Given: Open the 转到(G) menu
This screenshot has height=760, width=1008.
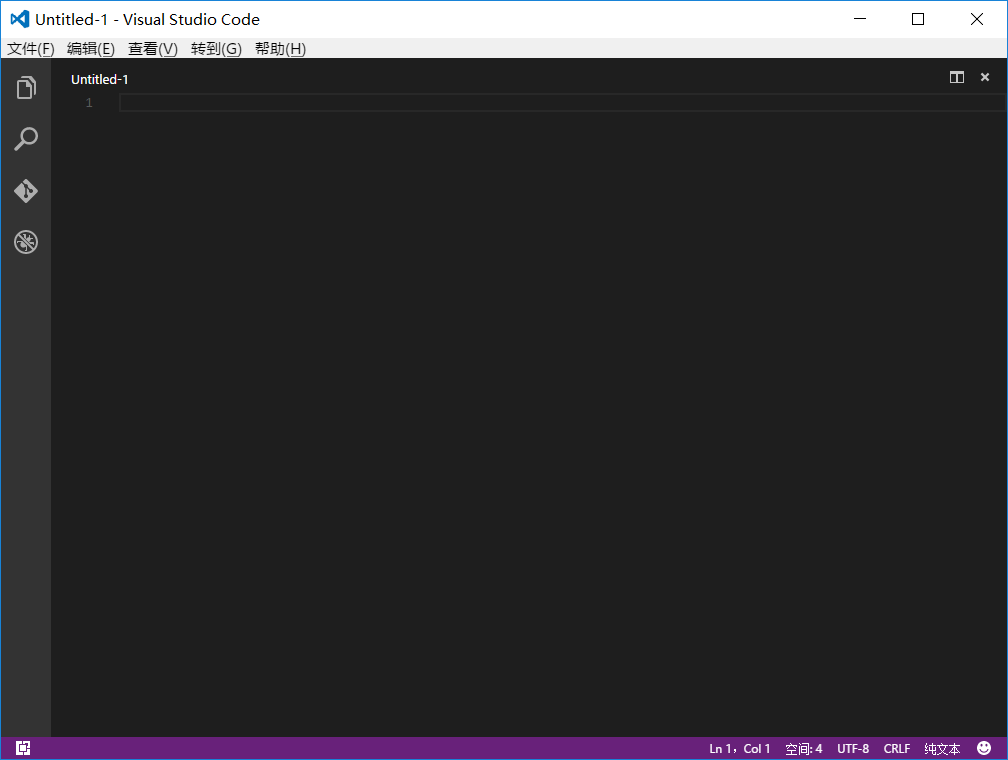Looking at the screenshot, I should pos(216,49).
